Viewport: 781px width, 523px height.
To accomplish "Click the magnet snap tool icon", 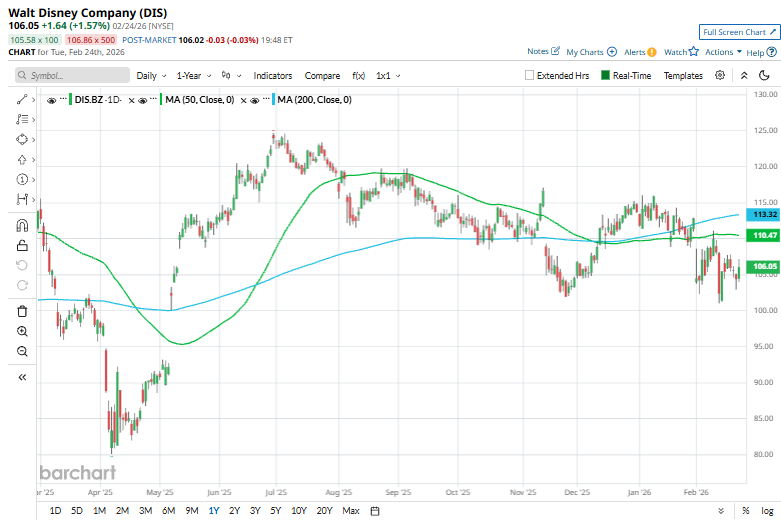I will [21, 225].
